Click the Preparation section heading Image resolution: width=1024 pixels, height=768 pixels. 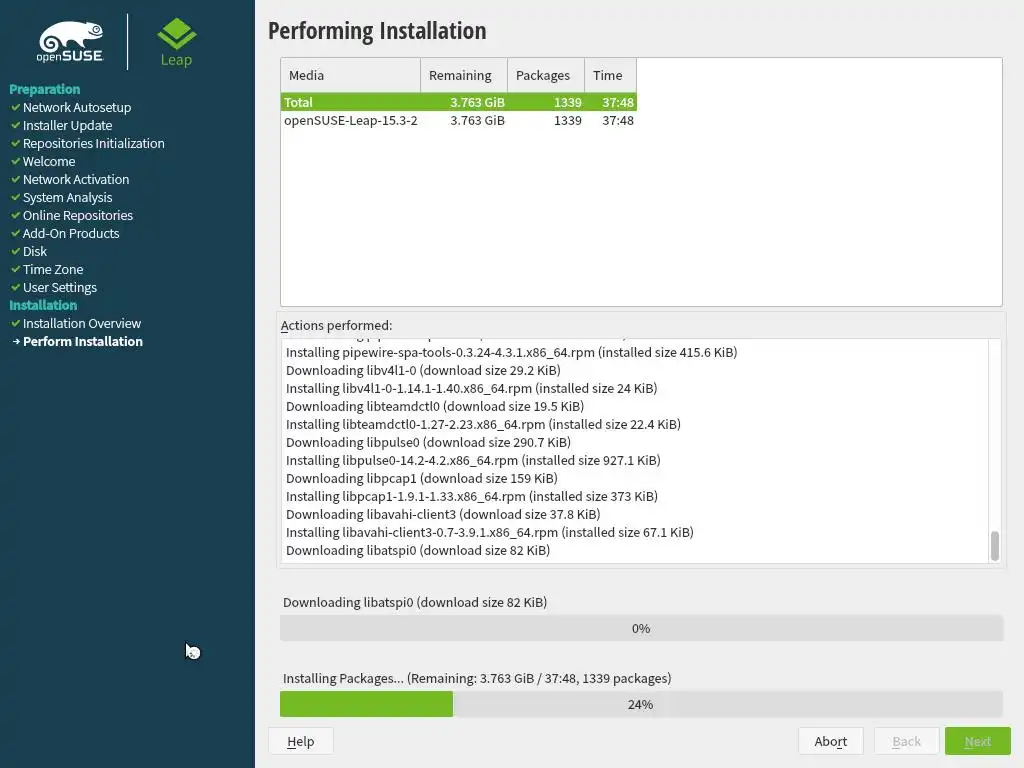[x=44, y=89]
